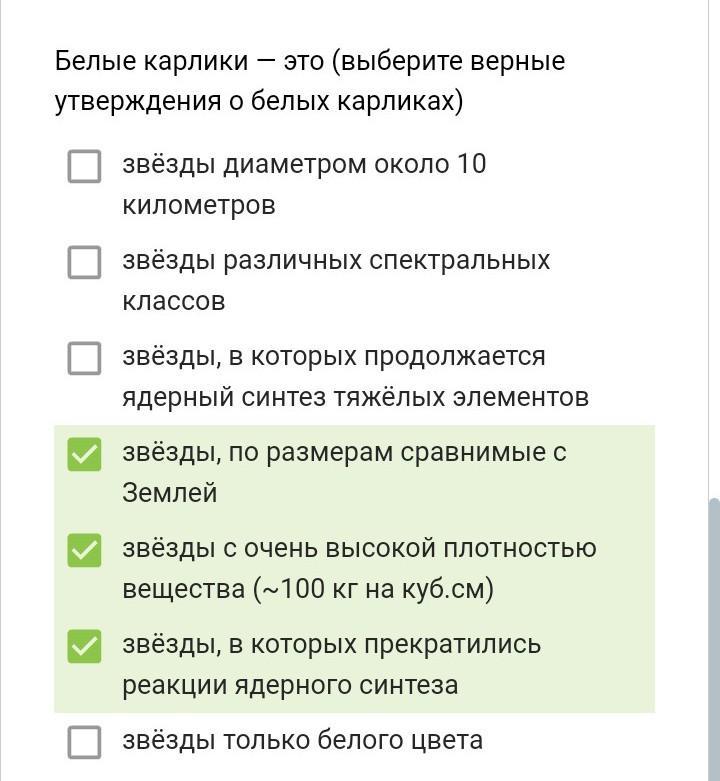Check the 'звёзды только белого цвета' checkbox

tap(85, 742)
